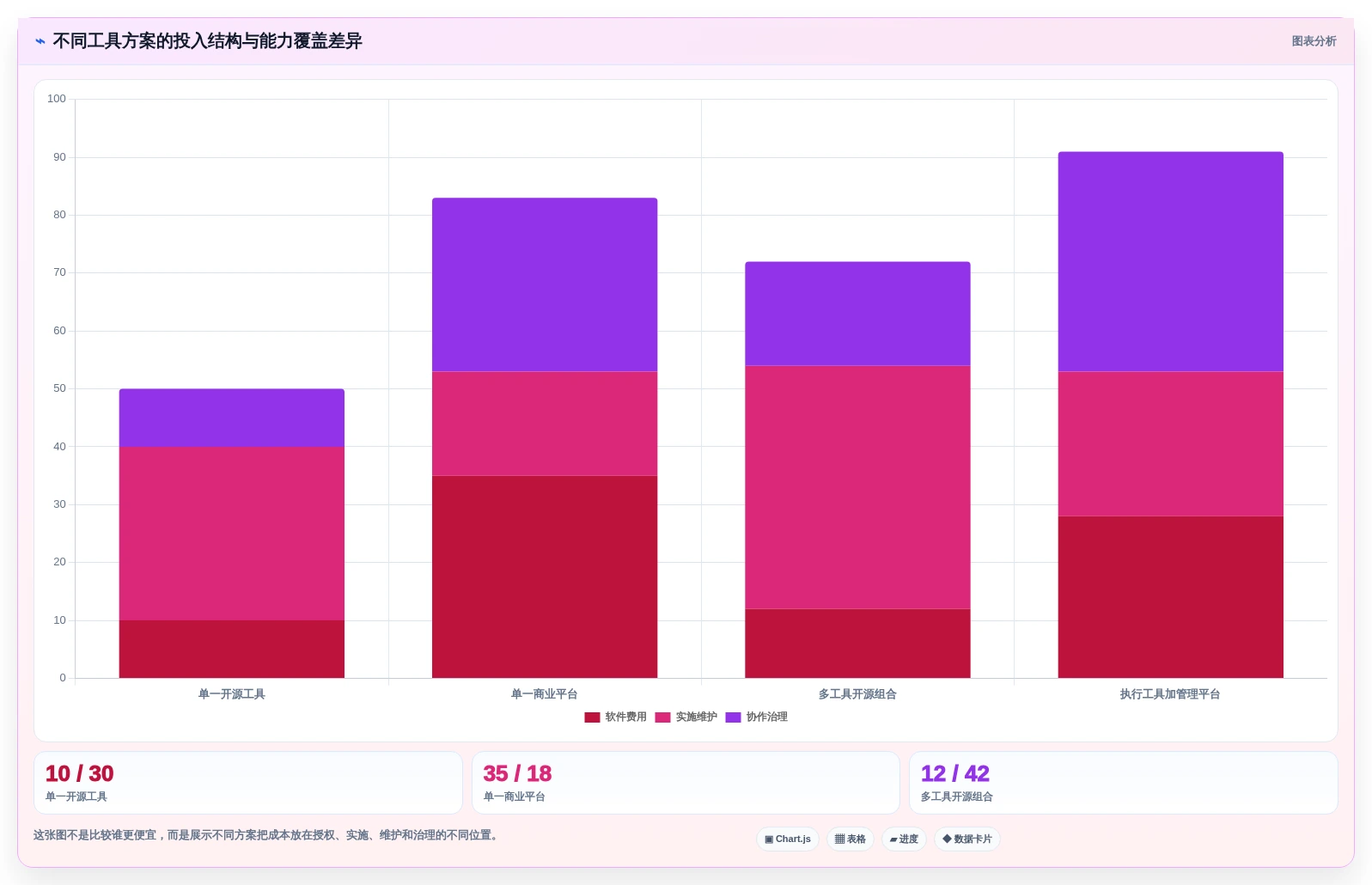Toggle the 协作治理 legend series
Viewport: 1372px width, 885px height.
pos(756,717)
